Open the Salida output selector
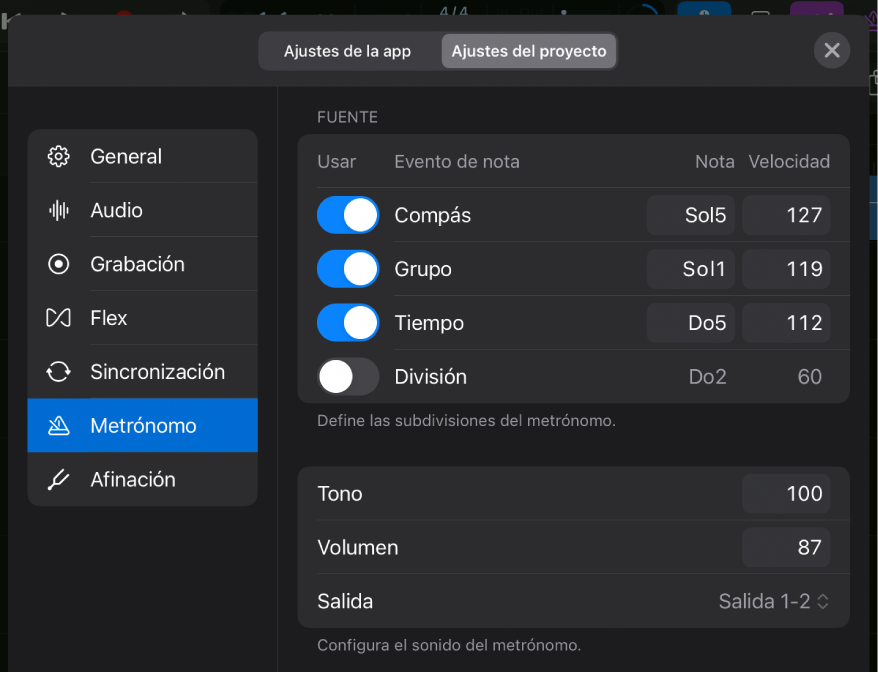 (x=770, y=601)
